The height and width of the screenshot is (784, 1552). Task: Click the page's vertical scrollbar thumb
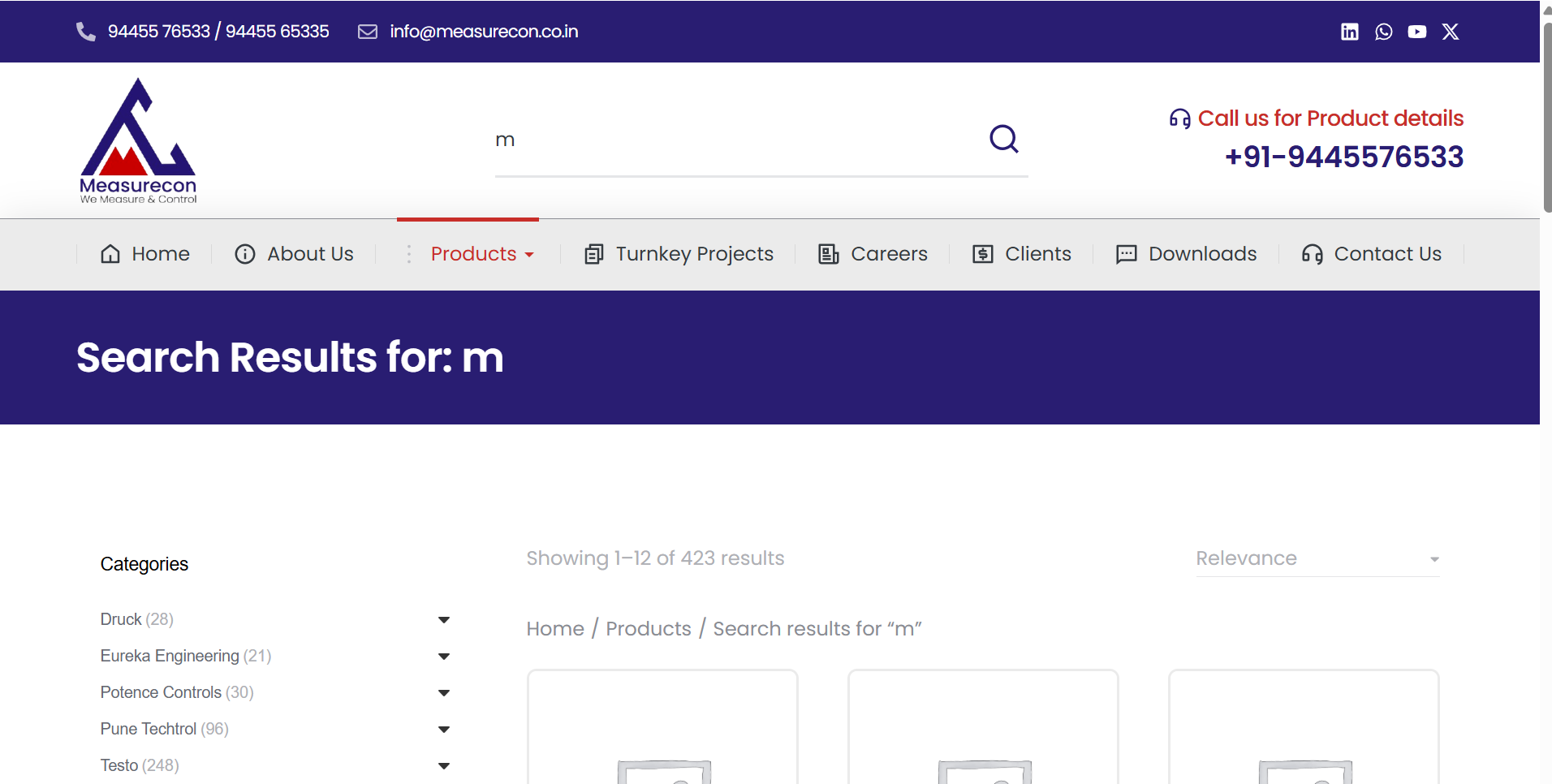point(1546,118)
